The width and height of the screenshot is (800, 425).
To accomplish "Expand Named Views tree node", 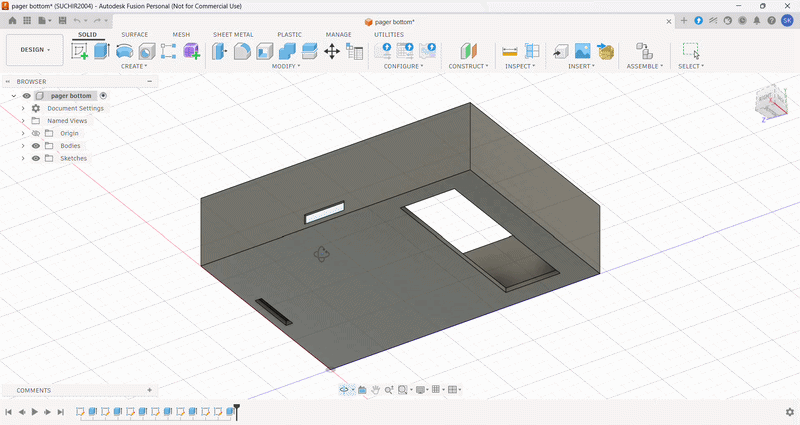I will (23, 121).
